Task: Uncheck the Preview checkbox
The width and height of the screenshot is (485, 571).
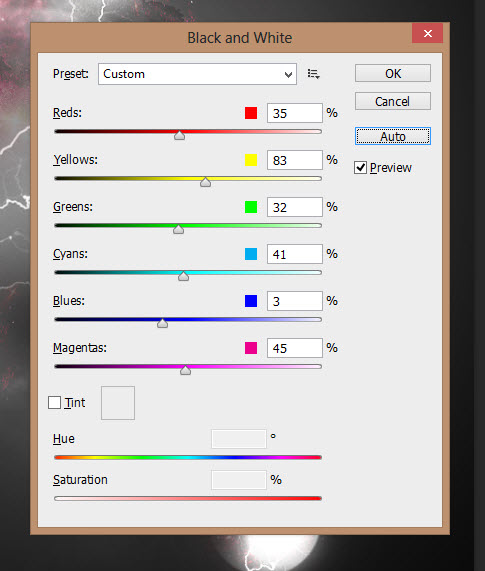Action: 360,168
